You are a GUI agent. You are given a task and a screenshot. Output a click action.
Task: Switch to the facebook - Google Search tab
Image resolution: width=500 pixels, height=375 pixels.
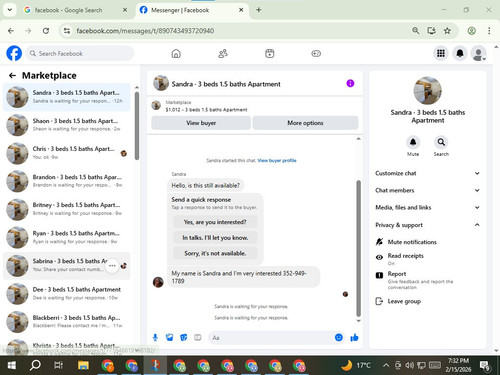pyautogui.click(x=76, y=10)
